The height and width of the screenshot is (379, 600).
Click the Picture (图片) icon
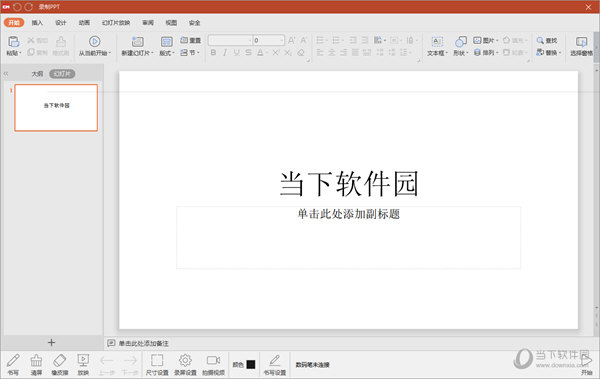(x=477, y=40)
